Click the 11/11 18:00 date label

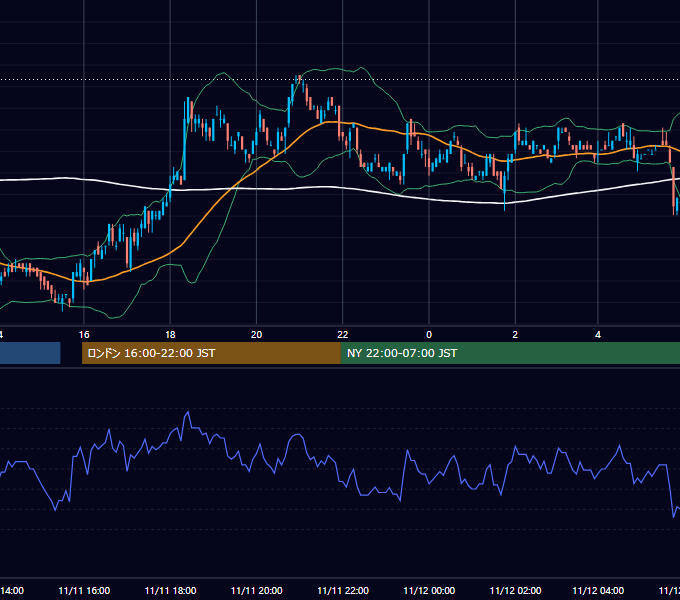coord(170,590)
